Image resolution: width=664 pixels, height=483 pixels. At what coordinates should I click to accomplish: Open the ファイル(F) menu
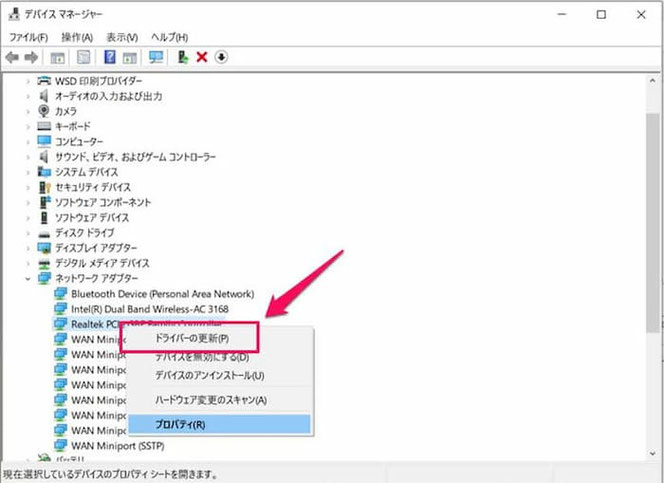pyautogui.click(x=28, y=37)
